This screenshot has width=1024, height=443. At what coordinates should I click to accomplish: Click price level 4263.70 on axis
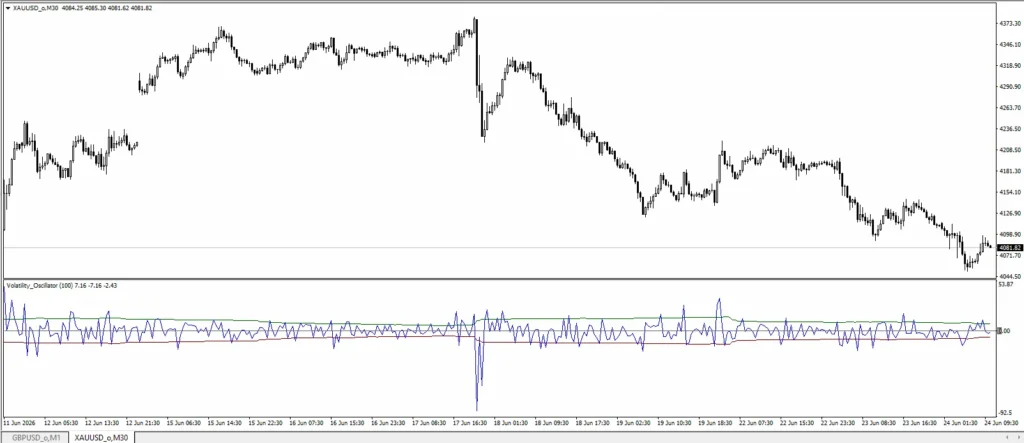[x=1009, y=108]
